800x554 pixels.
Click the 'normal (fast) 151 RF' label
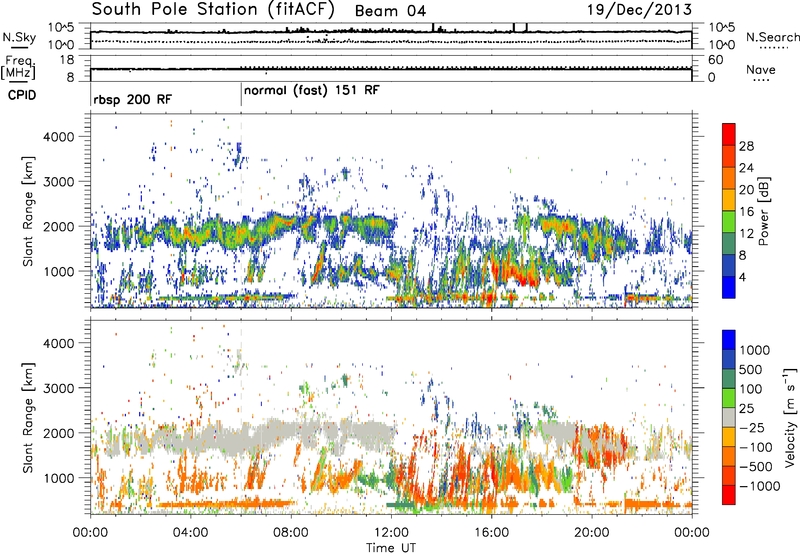312,91
